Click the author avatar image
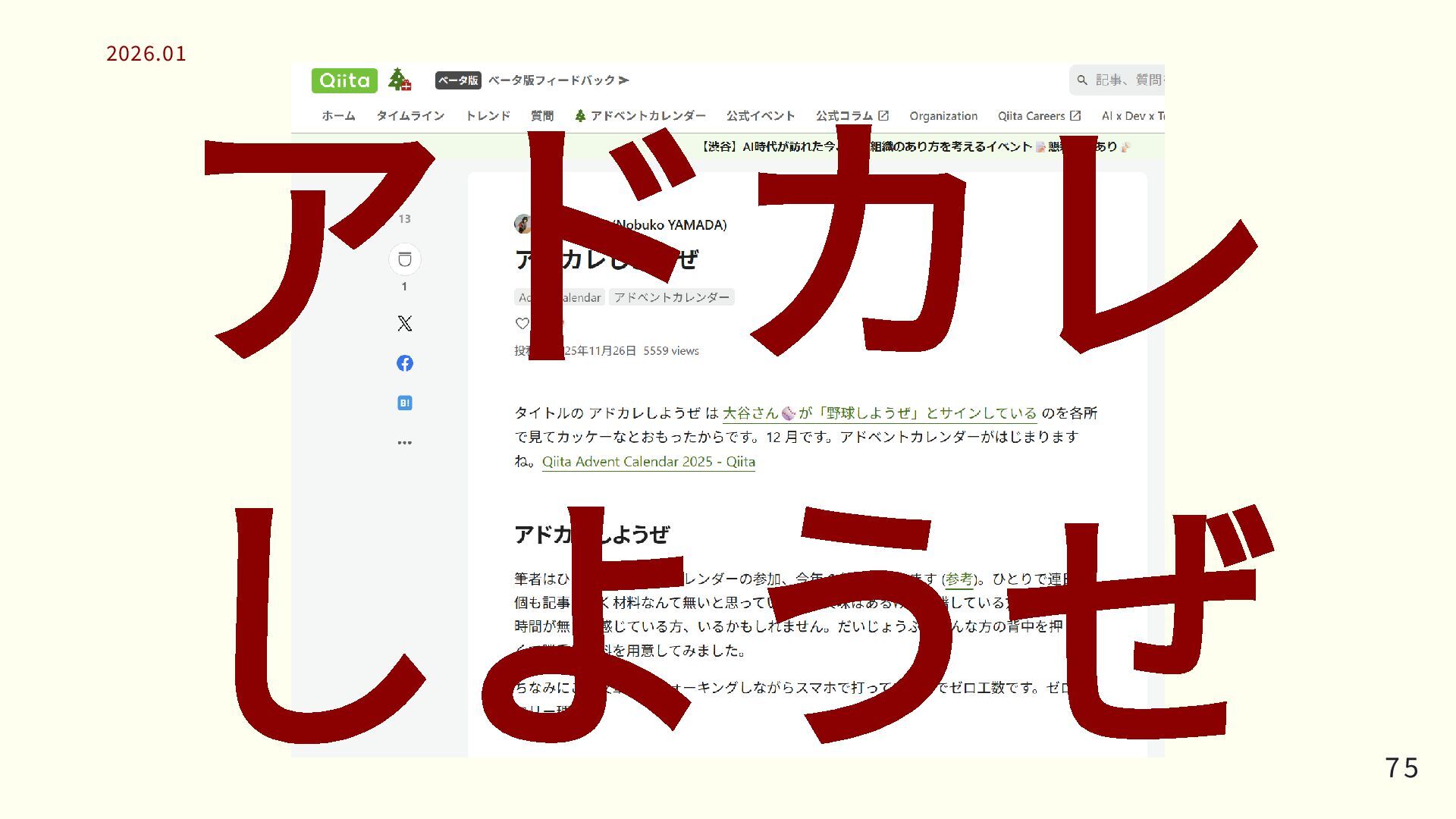1456x819 pixels. [522, 224]
